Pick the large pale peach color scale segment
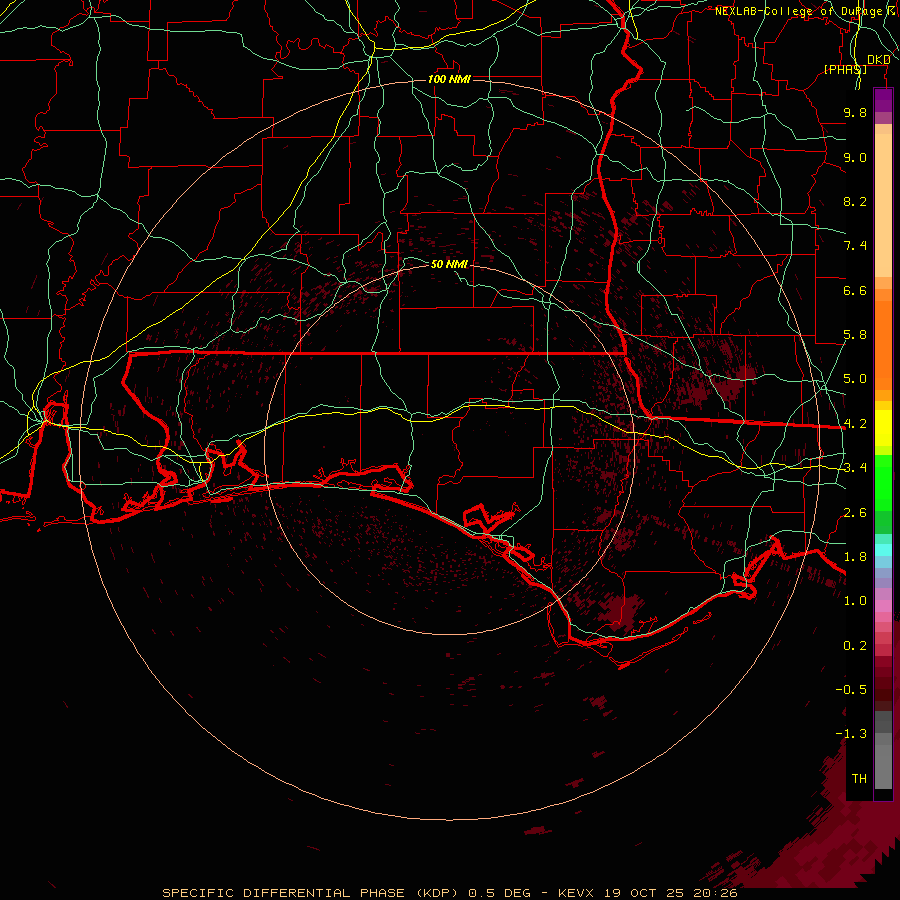This screenshot has width=900, height=900. (883, 206)
